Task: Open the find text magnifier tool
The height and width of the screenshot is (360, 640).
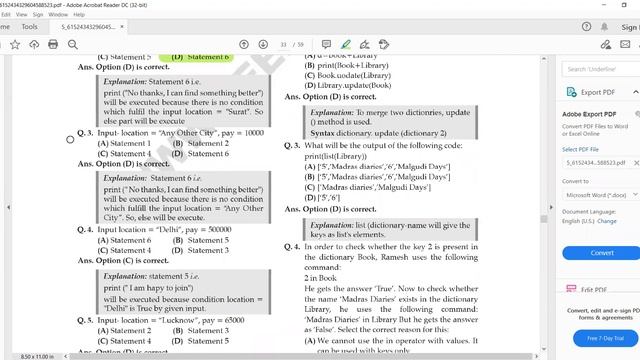Action: pyautogui.click(x=73, y=44)
